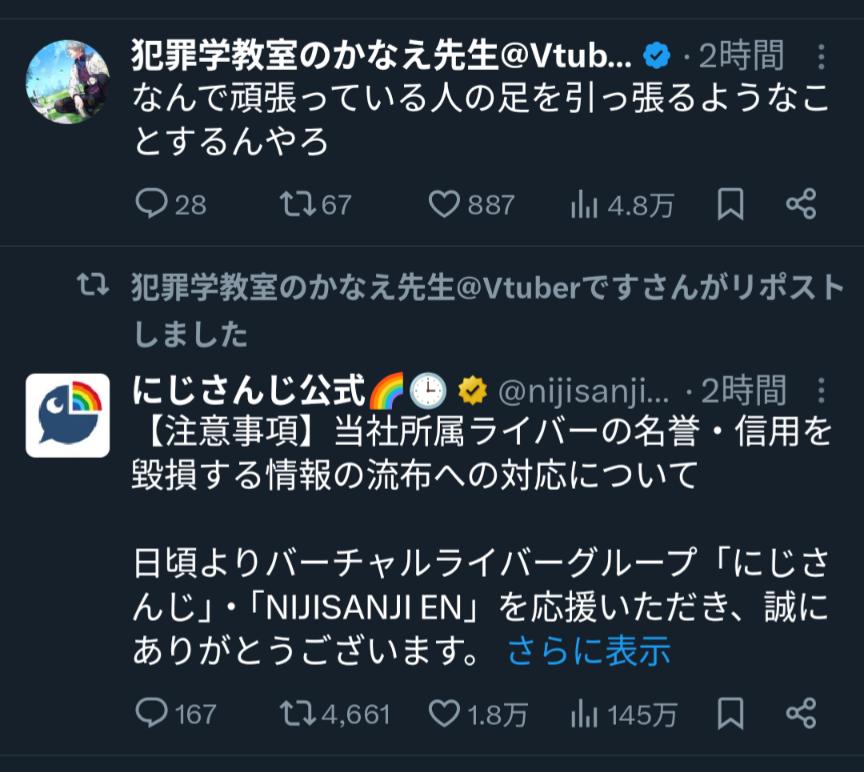Open more options on the Nijisanji post
The width and height of the screenshot is (864, 772).
pos(821,390)
